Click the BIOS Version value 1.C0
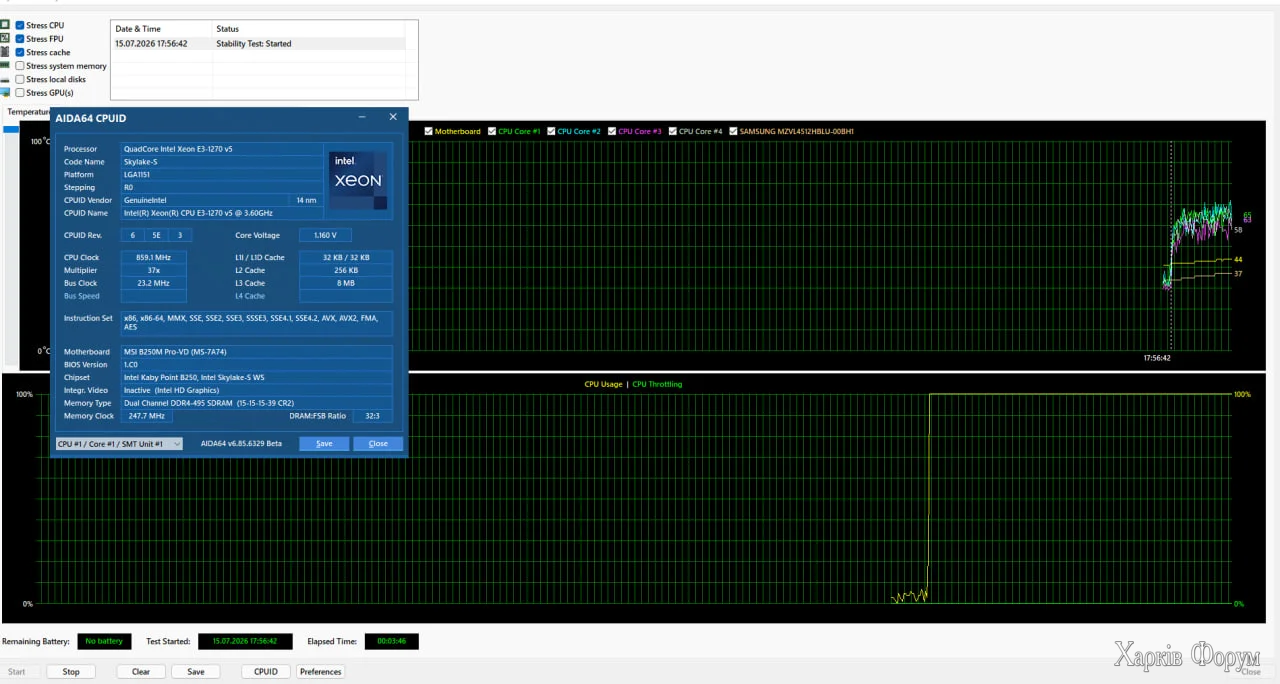Viewport: 1280px width, 684px height. coord(257,365)
